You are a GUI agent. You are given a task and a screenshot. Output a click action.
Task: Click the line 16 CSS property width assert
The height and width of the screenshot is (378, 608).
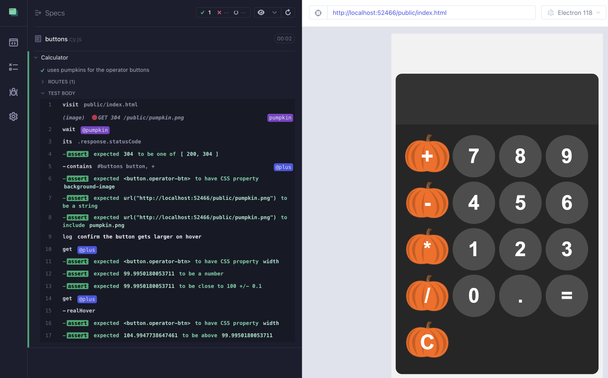167,323
